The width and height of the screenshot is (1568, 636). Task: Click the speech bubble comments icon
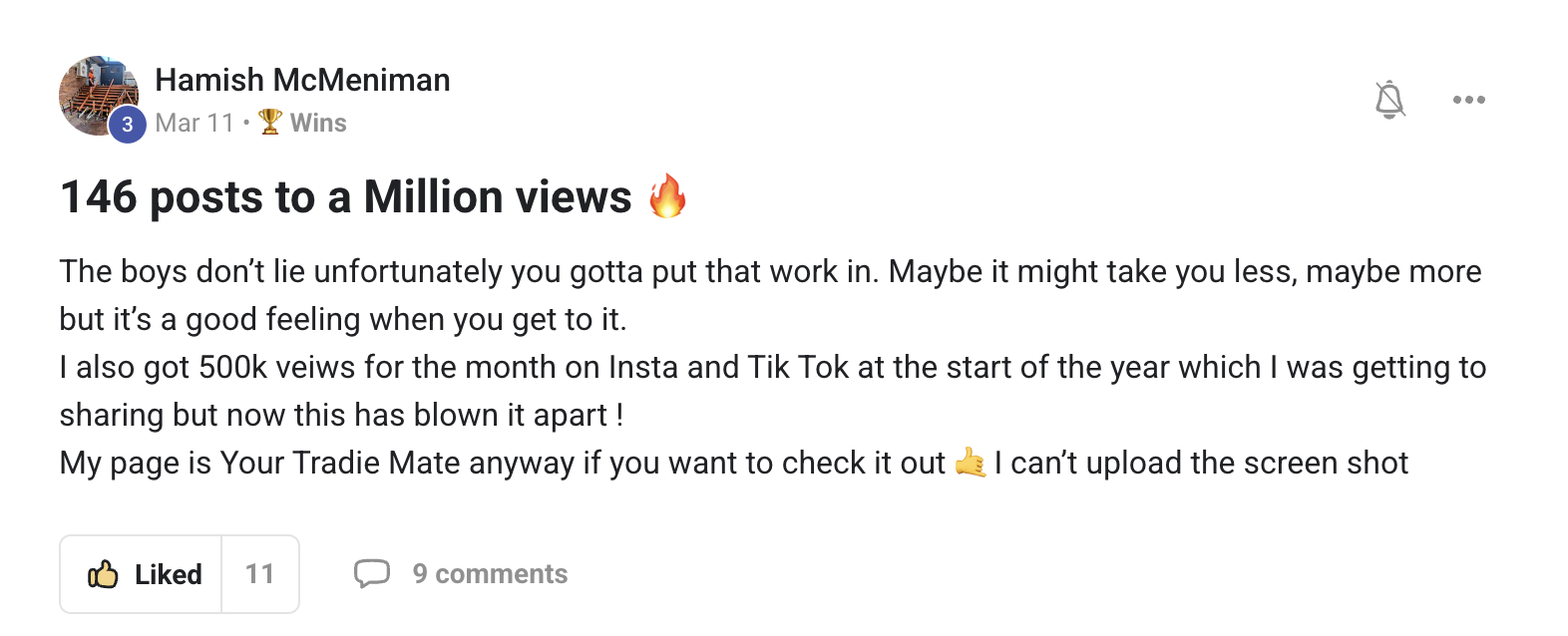pos(372,574)
